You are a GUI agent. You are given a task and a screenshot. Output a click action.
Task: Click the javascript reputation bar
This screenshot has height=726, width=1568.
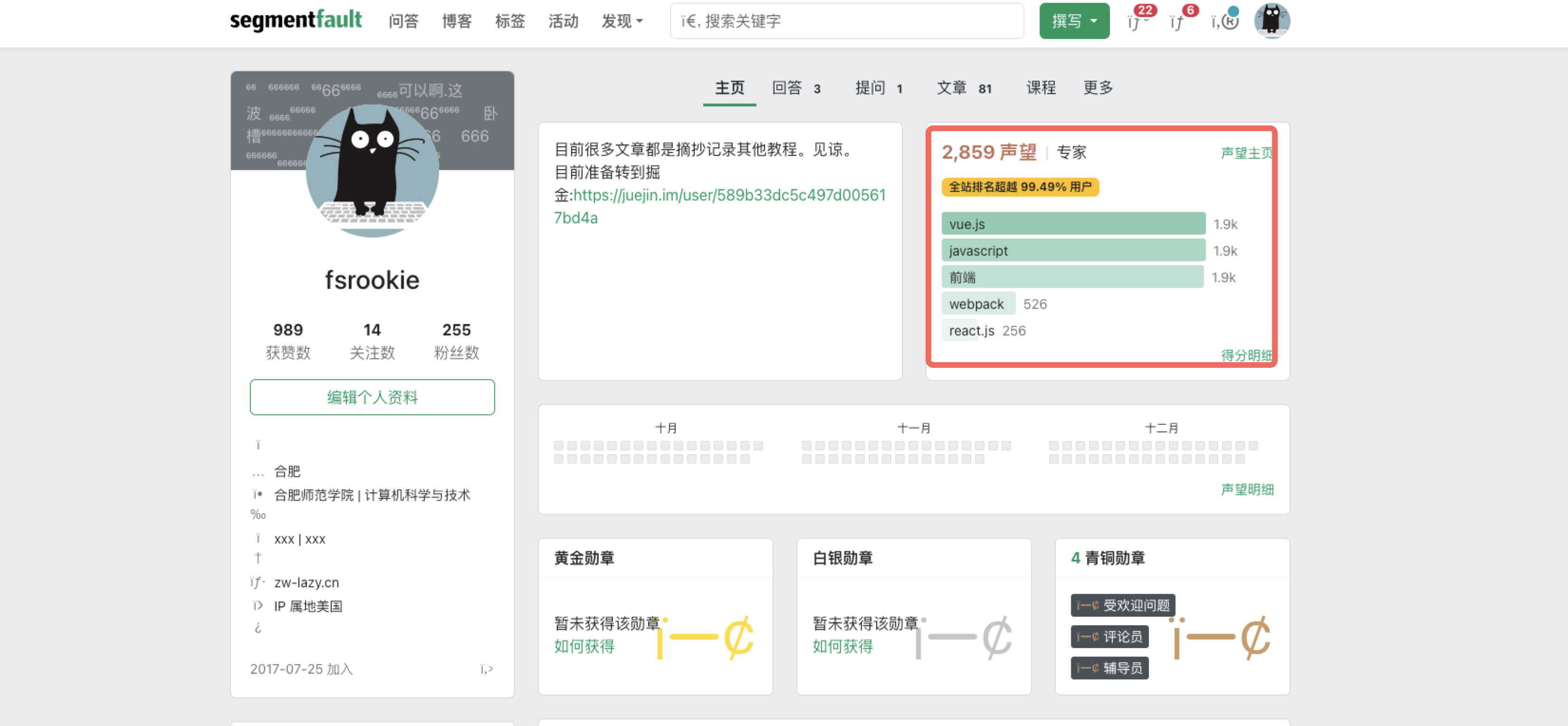[x=1073, y=251]
